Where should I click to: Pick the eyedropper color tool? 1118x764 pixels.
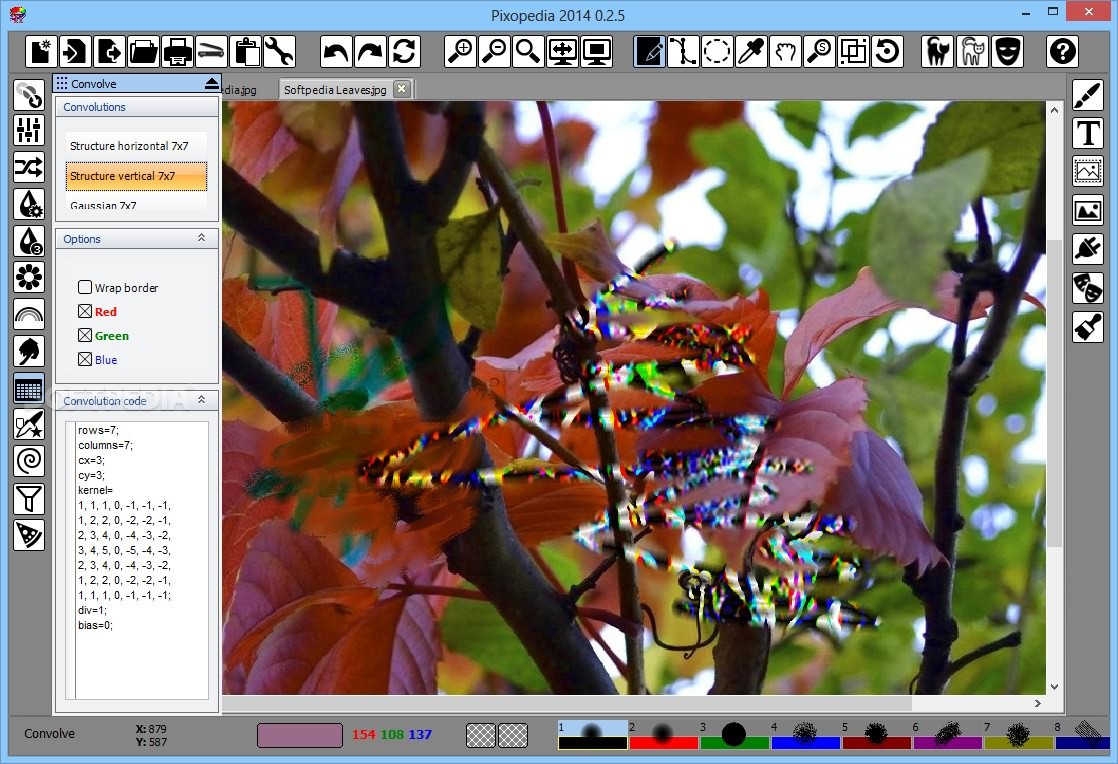coord(752,51)
